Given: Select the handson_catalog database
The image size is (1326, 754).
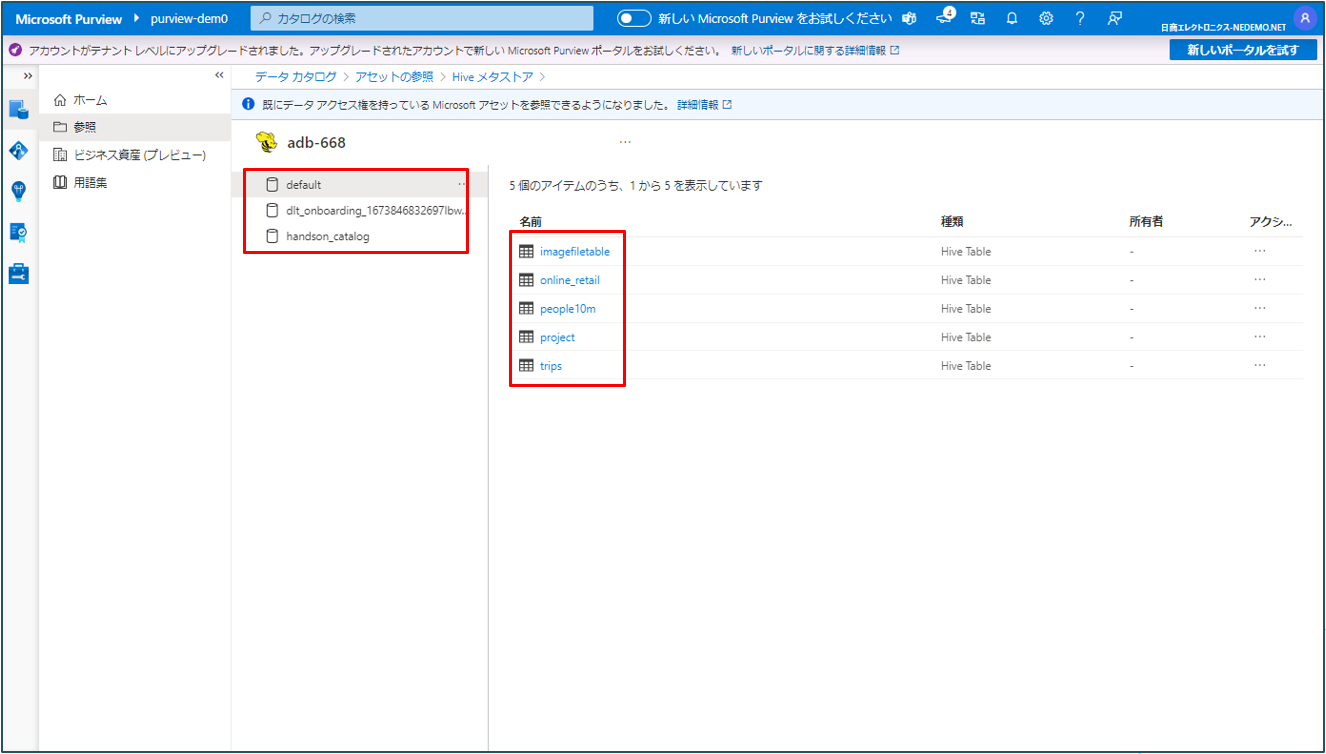Looking at the screenshot, I should click(327, 237).
